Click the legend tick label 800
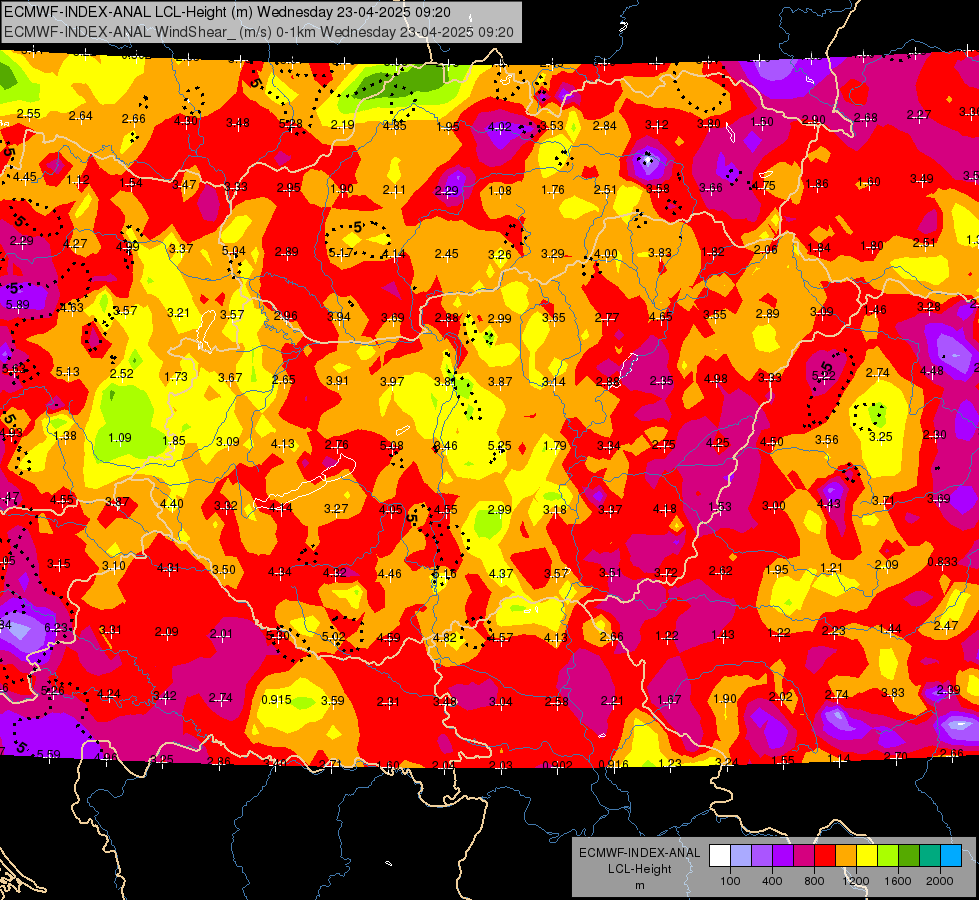The height and width of the screenshot is (900, 979). pos(814,881)
